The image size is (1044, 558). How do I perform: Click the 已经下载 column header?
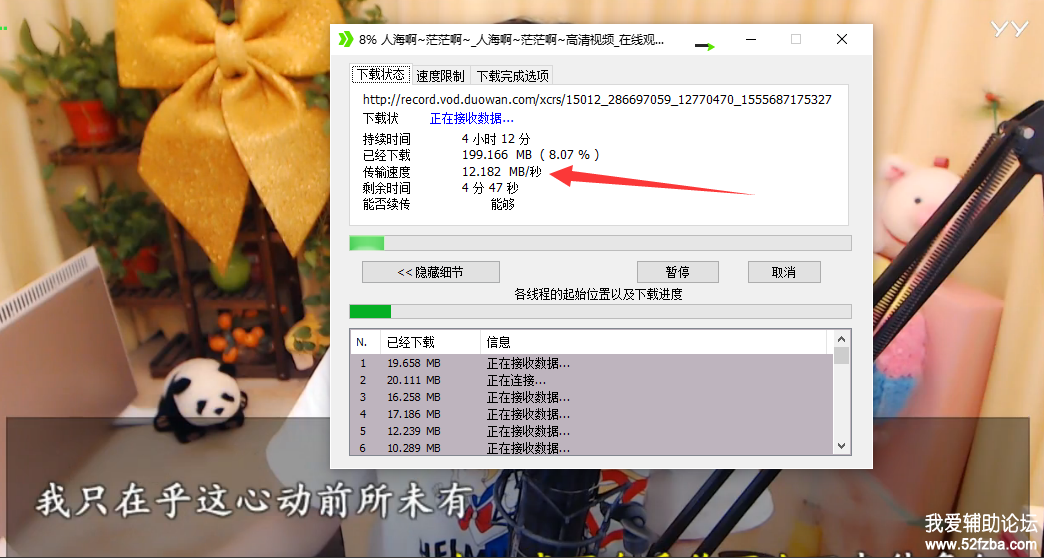(x=429, y=342)
